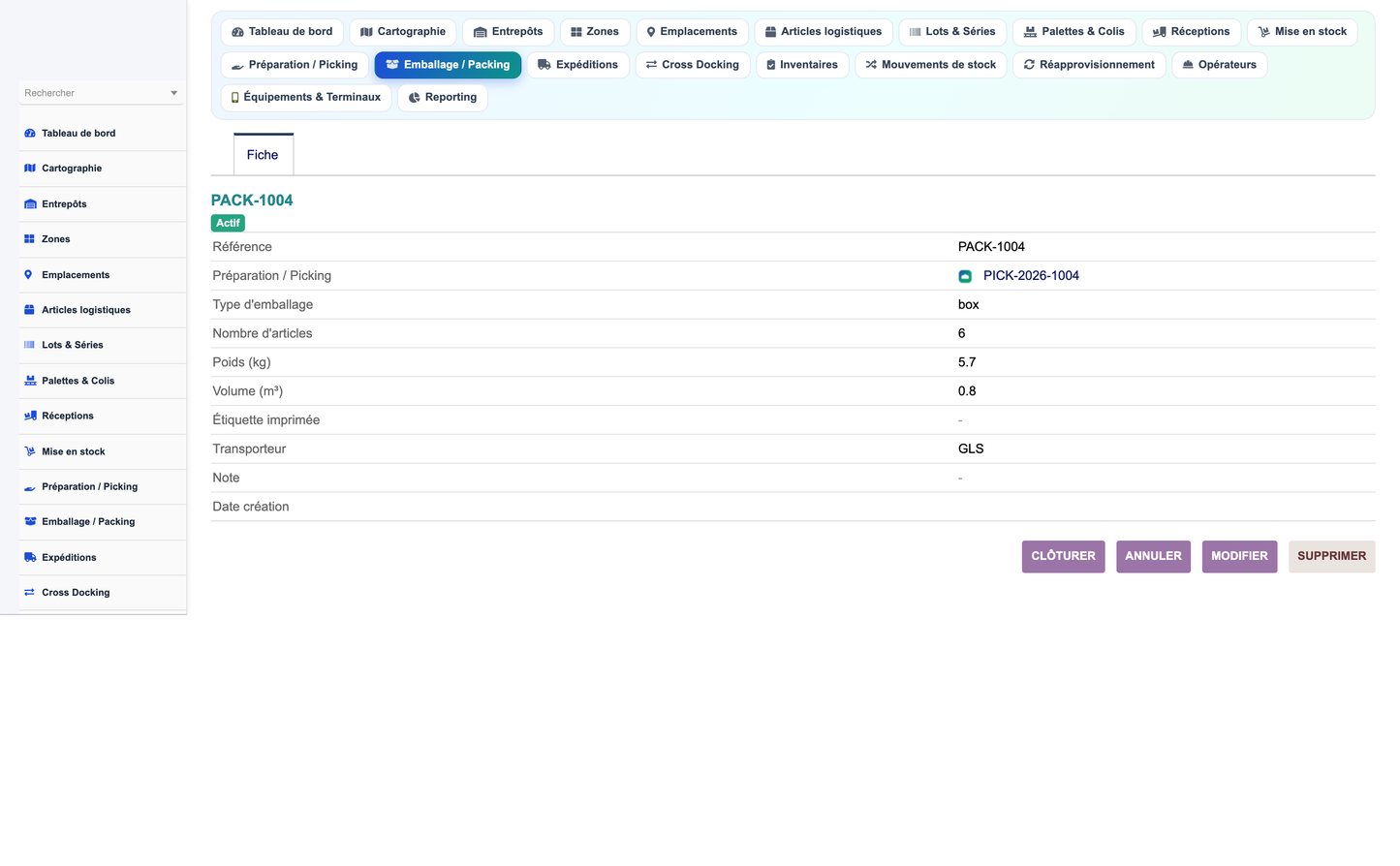The image size is (1400, 866).
Task: Click the ANNULER button
Action: pyautogui.click(x=1153, y=557)
